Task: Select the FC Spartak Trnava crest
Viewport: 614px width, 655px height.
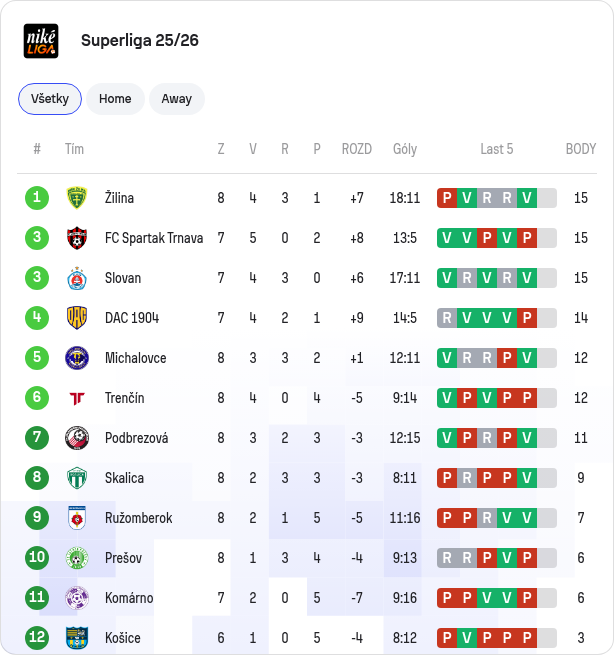Action: click(77, 238)
